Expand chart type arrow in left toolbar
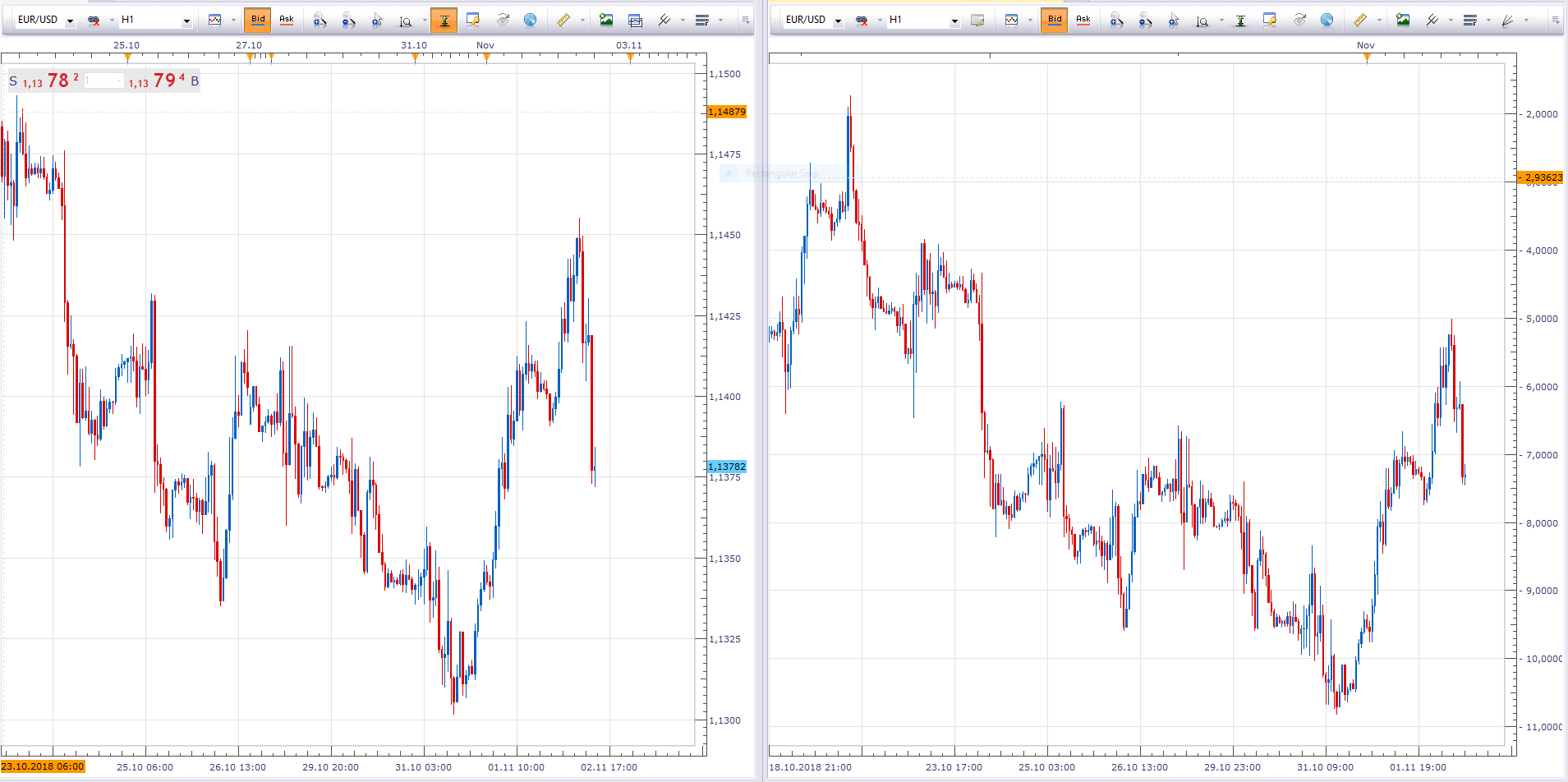The image size is (1568, 782). (233, 20)
